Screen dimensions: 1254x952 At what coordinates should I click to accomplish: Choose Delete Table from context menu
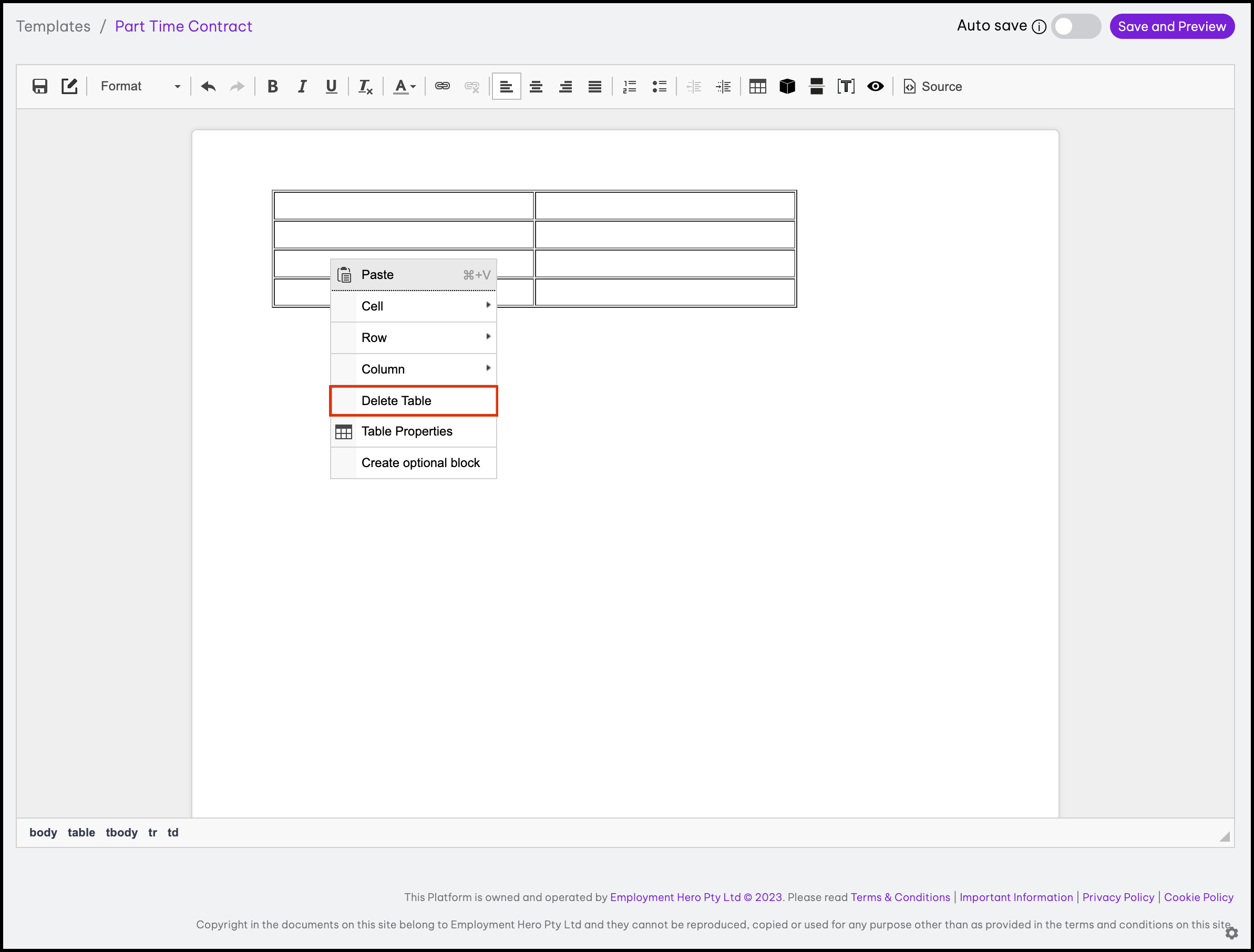tap(413, 401)
